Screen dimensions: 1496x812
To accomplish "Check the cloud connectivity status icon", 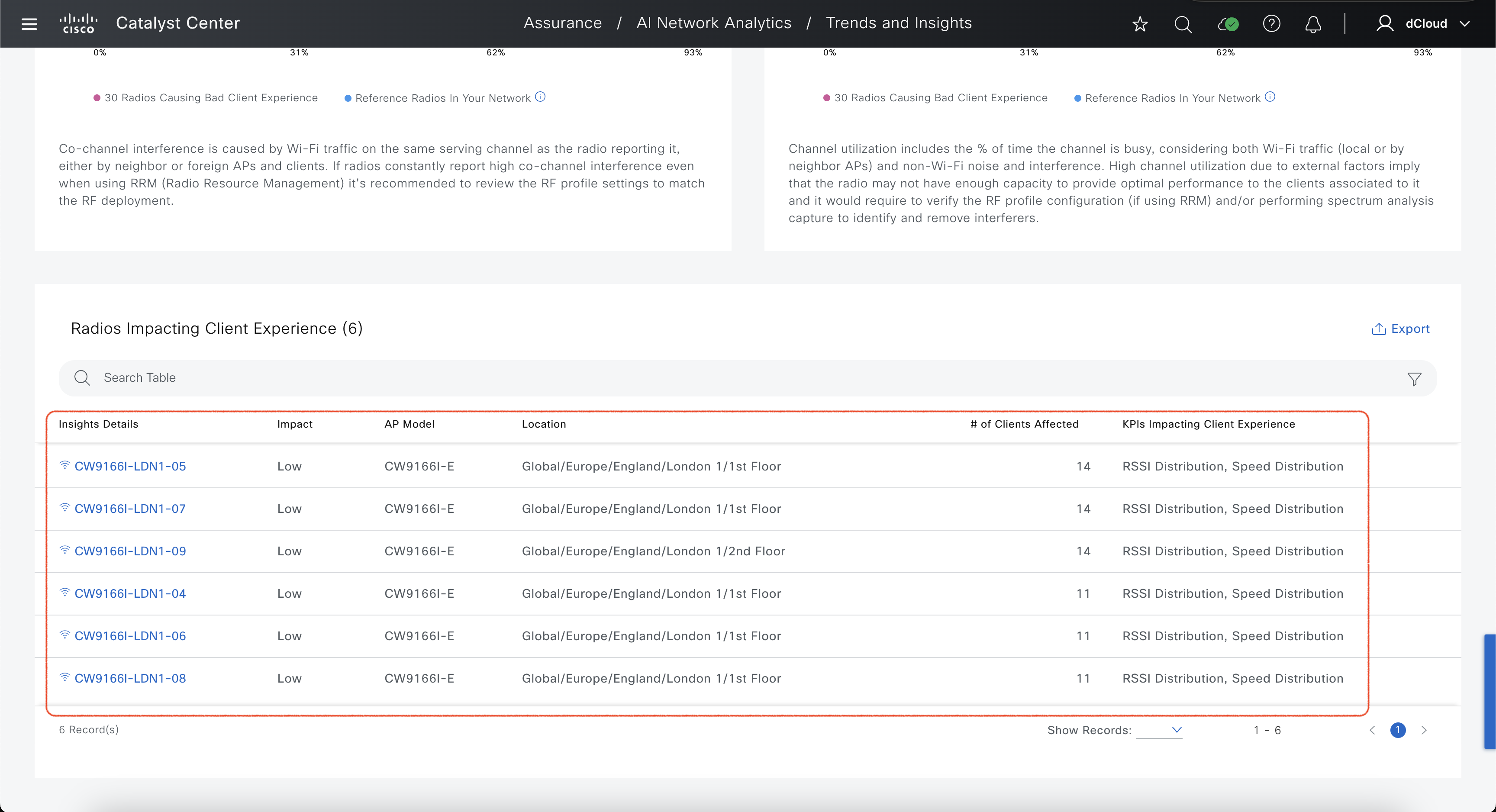I will (1228, 24).
